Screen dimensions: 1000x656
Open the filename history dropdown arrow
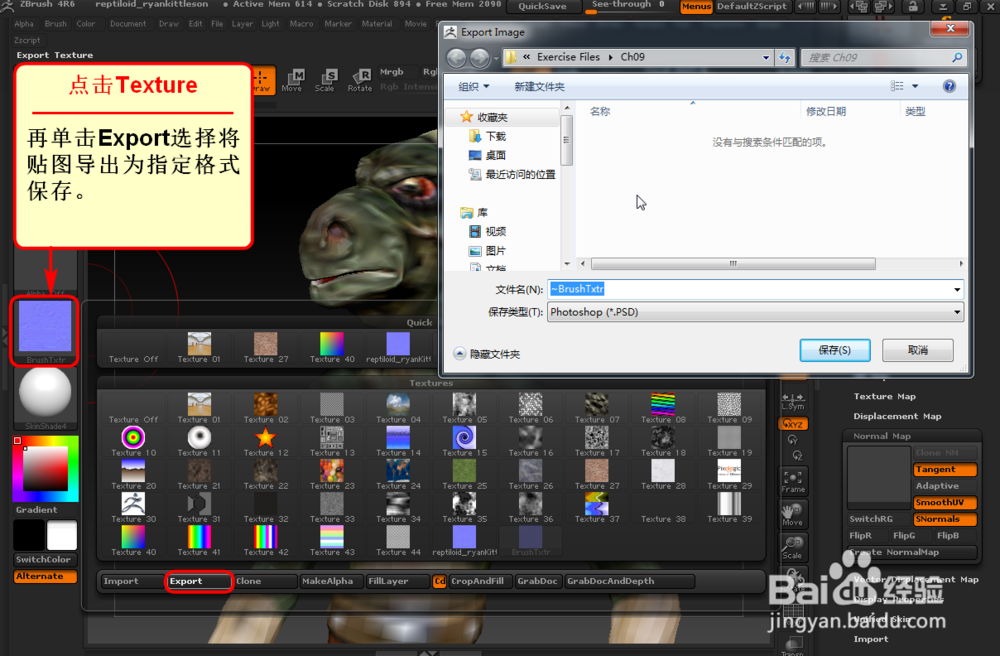click(957, 289)
